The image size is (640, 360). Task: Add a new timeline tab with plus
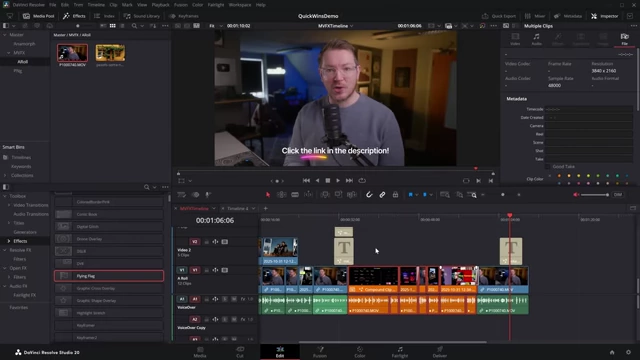click(265, 209)
